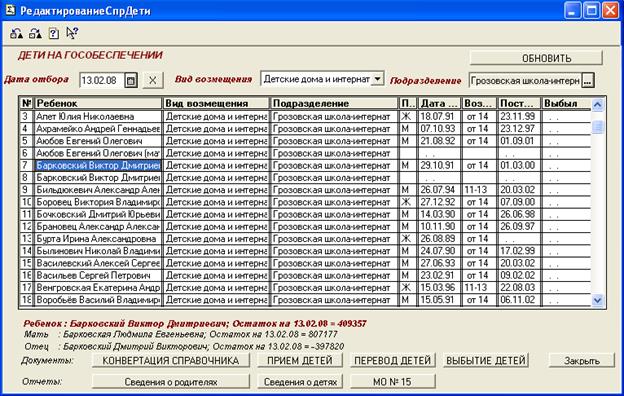Image resolution: width=624 pixels, height=396 pixels.
Task: Click the № column header
Action: (27, 103)
